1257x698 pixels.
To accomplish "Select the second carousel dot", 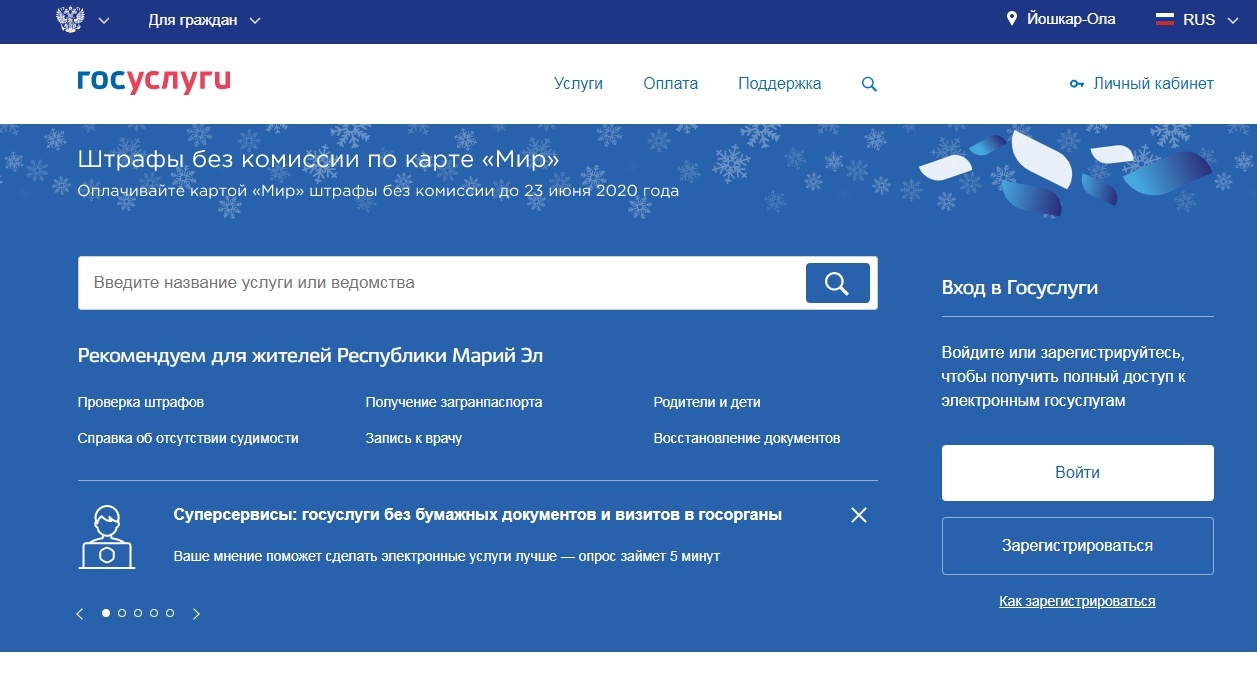I will [122, 613].
